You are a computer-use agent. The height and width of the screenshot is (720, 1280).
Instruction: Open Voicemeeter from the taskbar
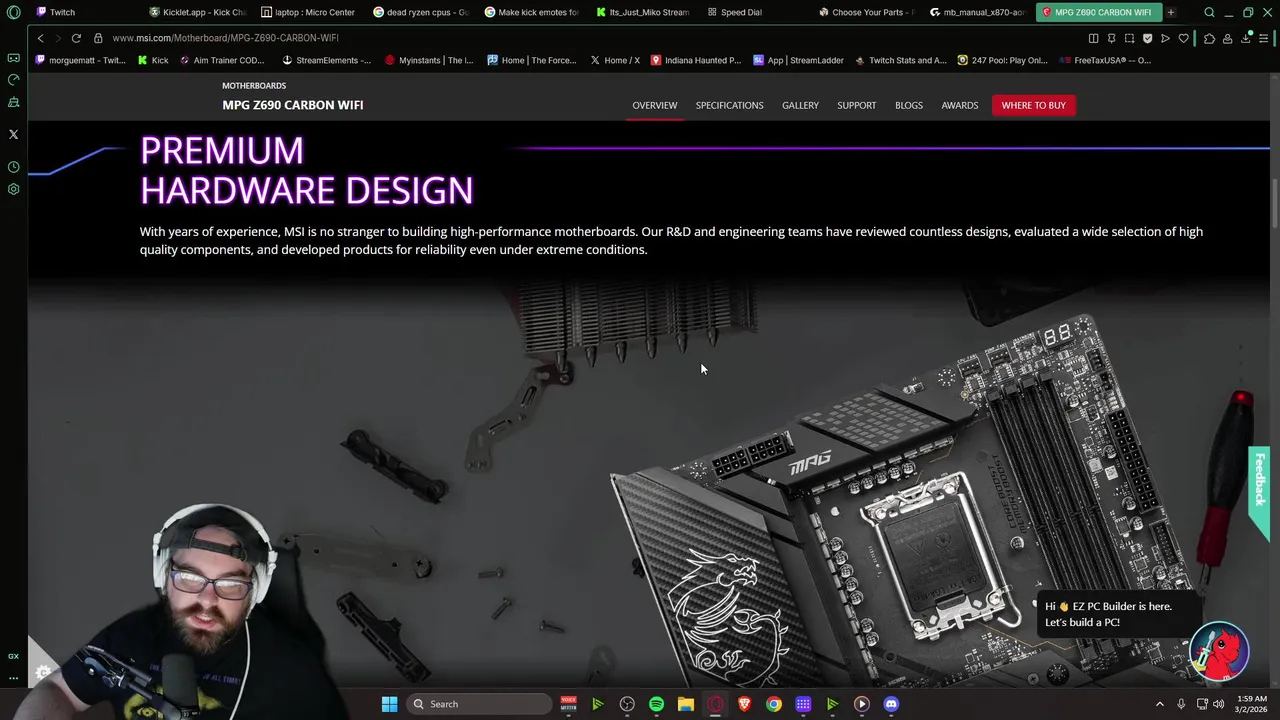(x=568, y=704)
